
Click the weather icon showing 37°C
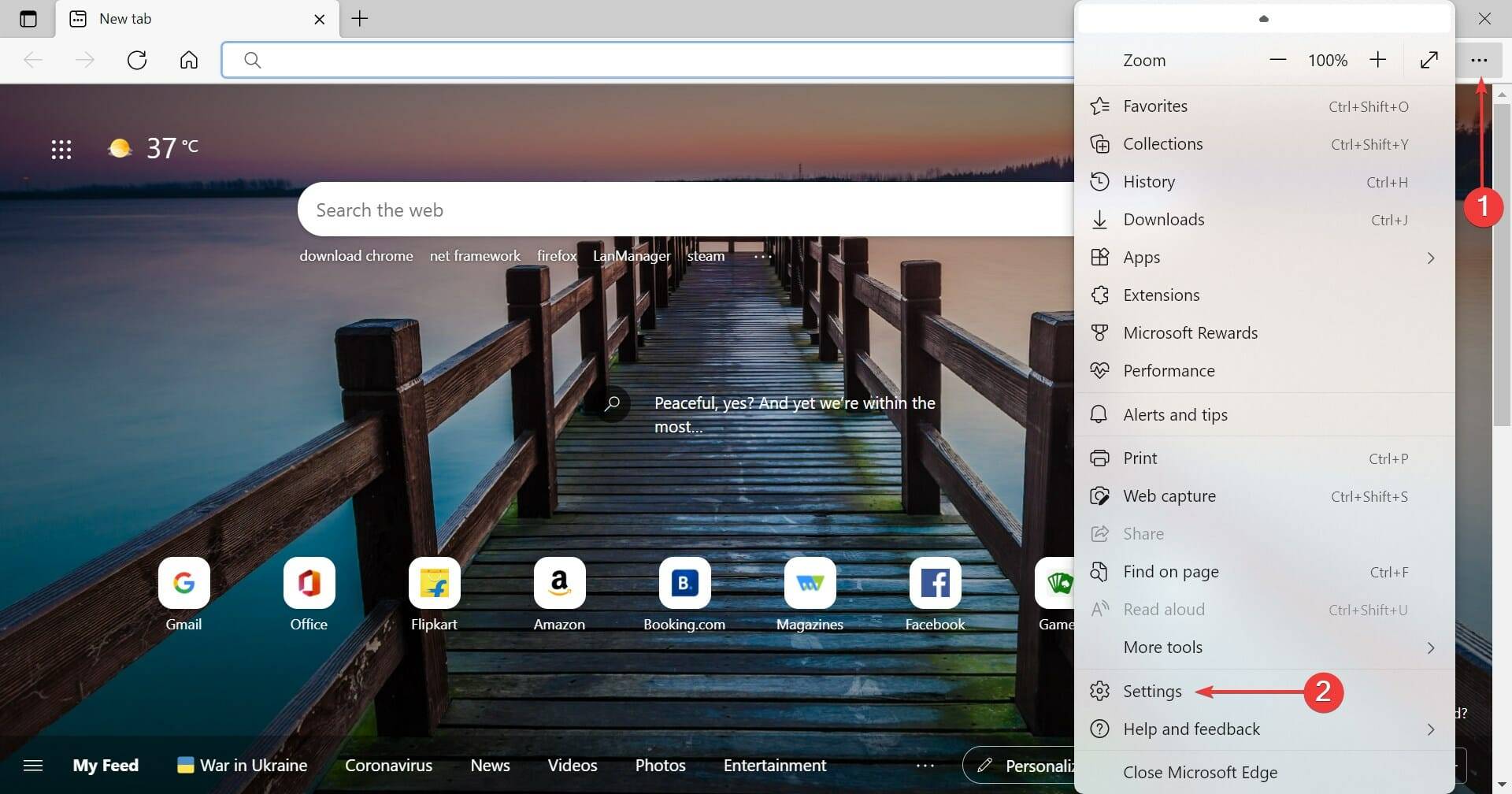(x=120, y=147)
